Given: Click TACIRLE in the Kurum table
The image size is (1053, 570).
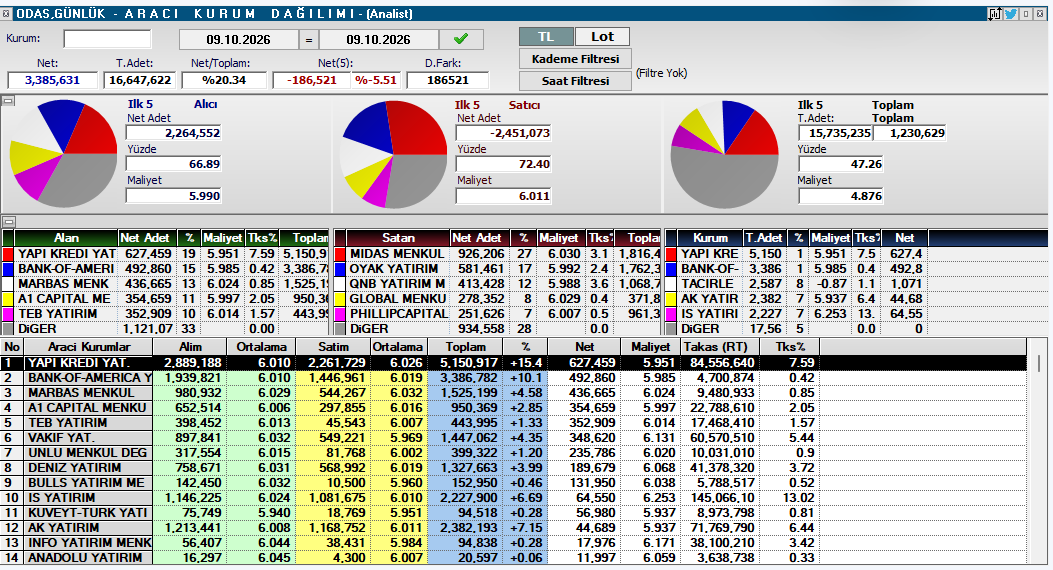Looking at the screenshot, I should (707, 283).
